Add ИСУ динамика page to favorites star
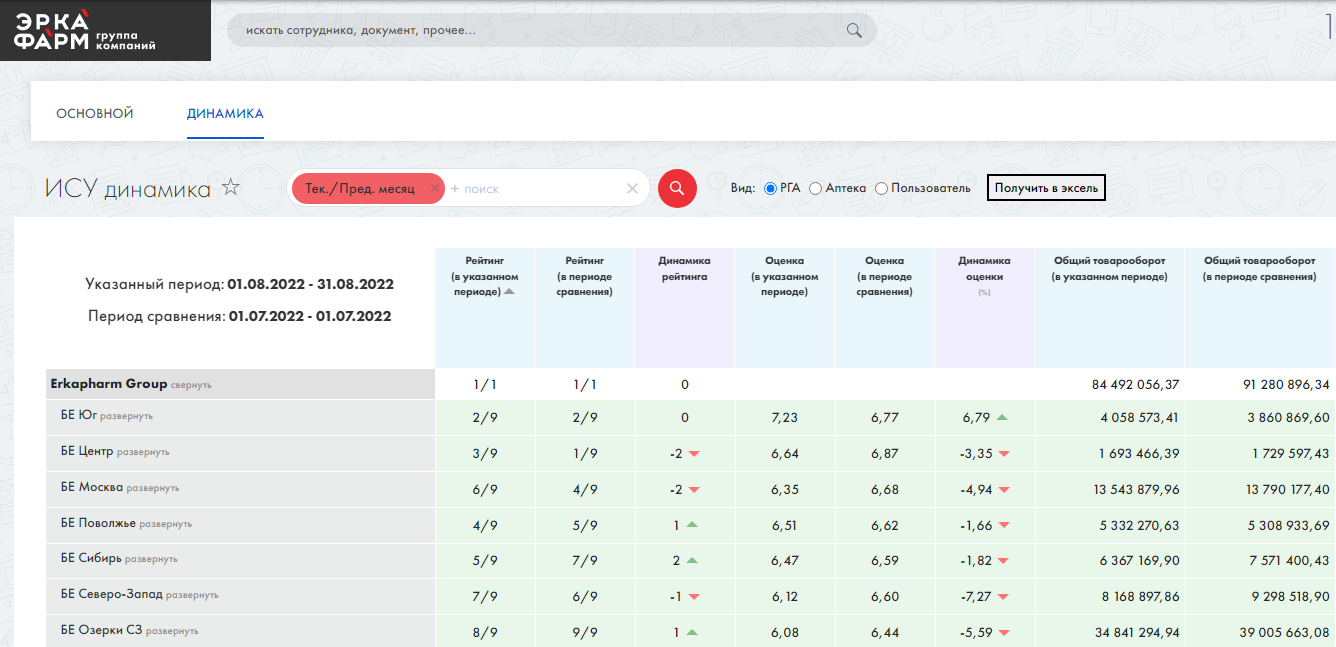The image size is (1336, 647). point(231,187)
